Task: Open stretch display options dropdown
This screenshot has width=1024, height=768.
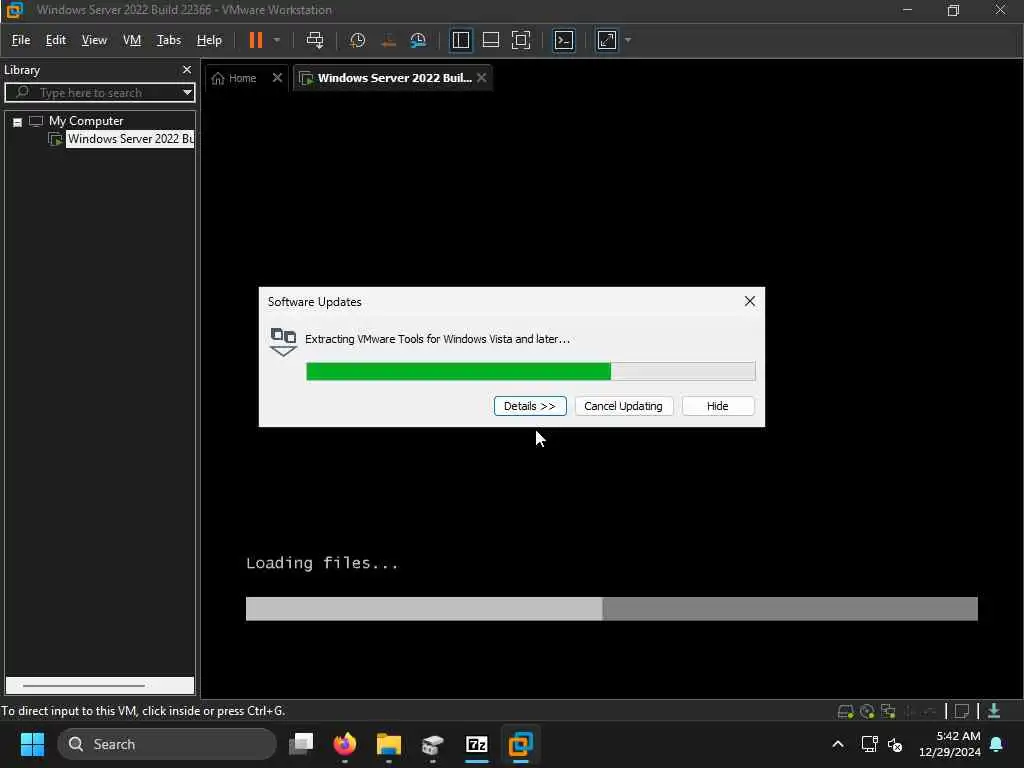Action: pos(628,40)
